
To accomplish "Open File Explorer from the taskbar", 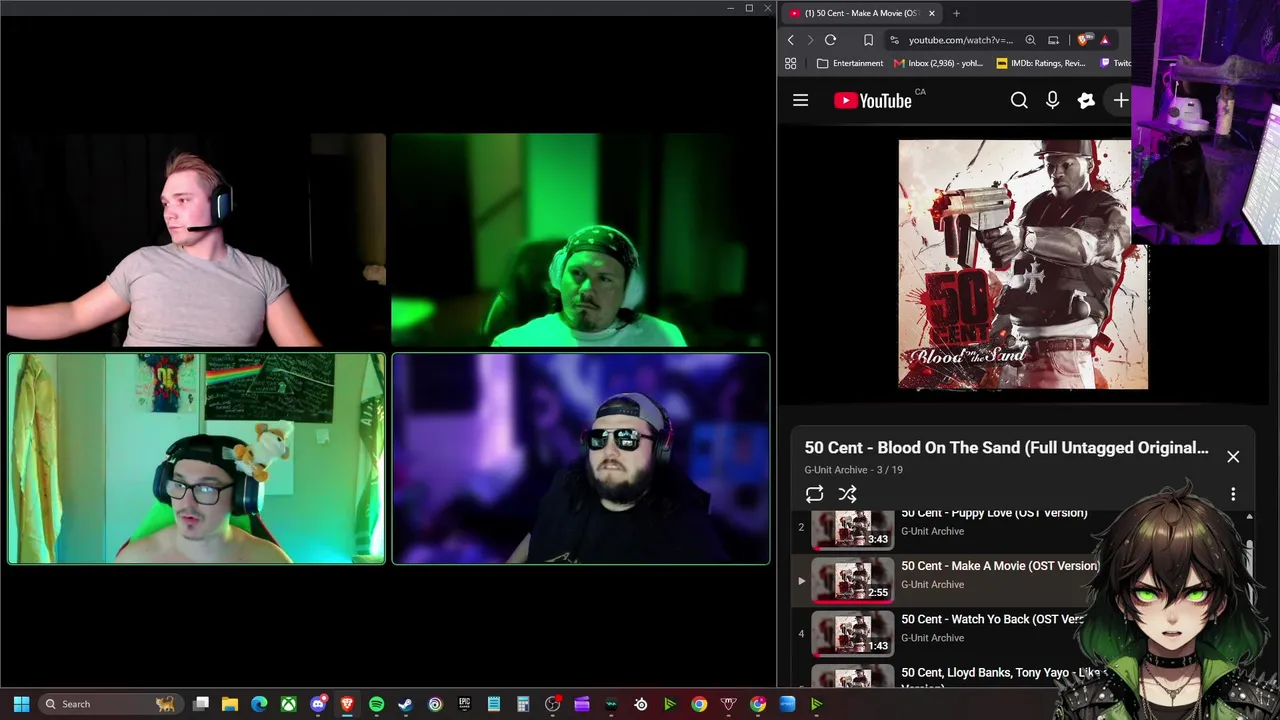I will (x=229, y=704).
